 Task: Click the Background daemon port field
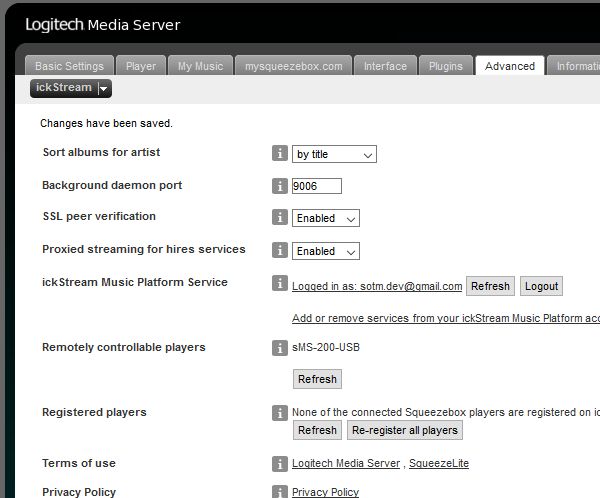[316, 186]
